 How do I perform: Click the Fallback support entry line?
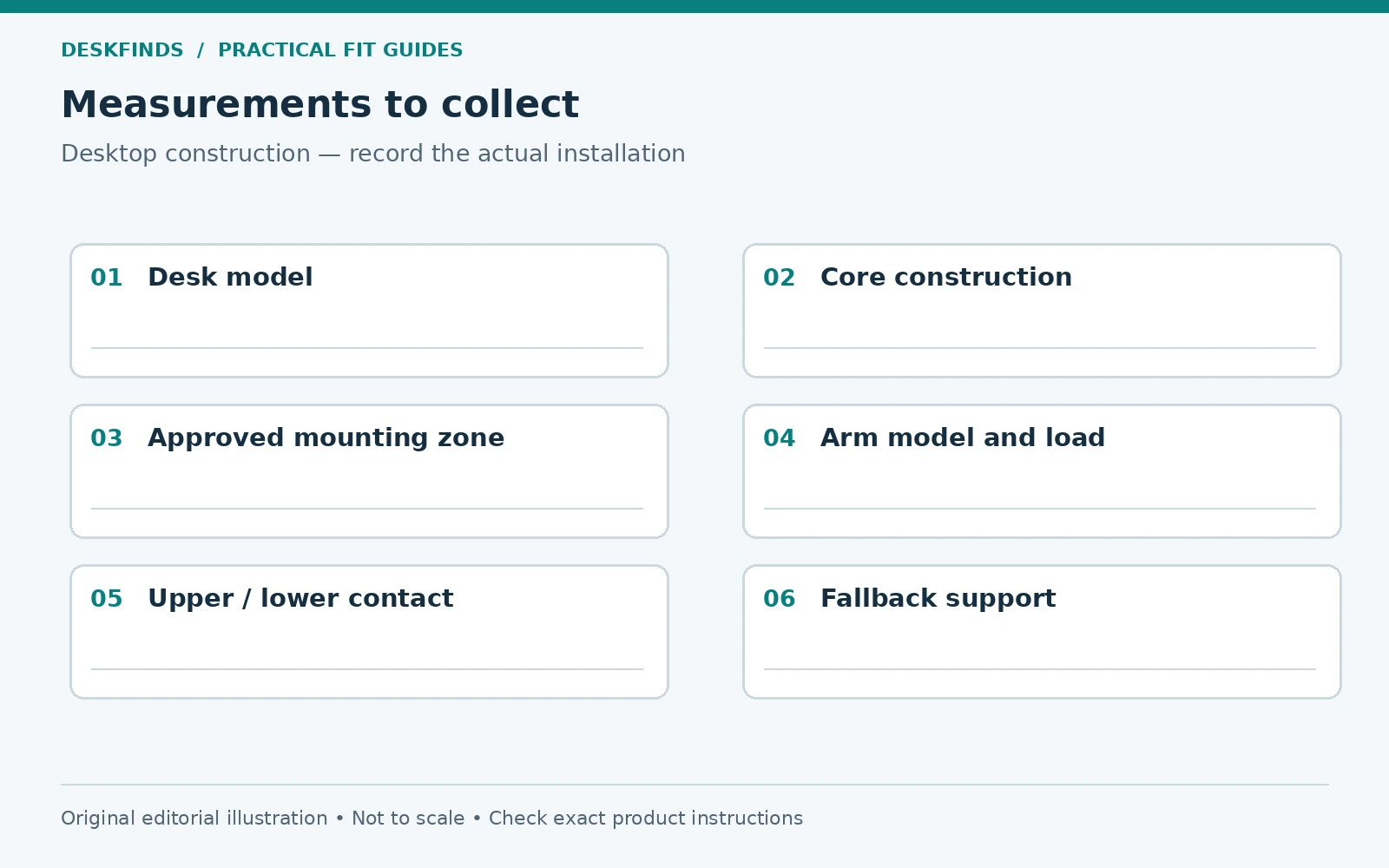(x=1040, y=669)
